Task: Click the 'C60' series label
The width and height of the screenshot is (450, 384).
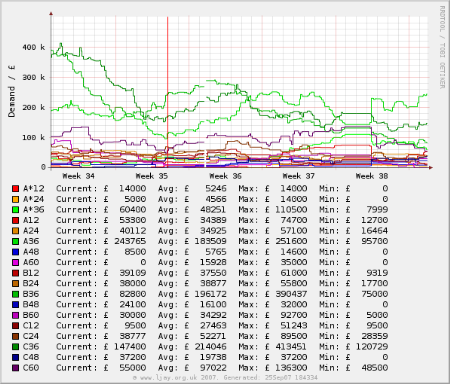Action: coord(31,368)
